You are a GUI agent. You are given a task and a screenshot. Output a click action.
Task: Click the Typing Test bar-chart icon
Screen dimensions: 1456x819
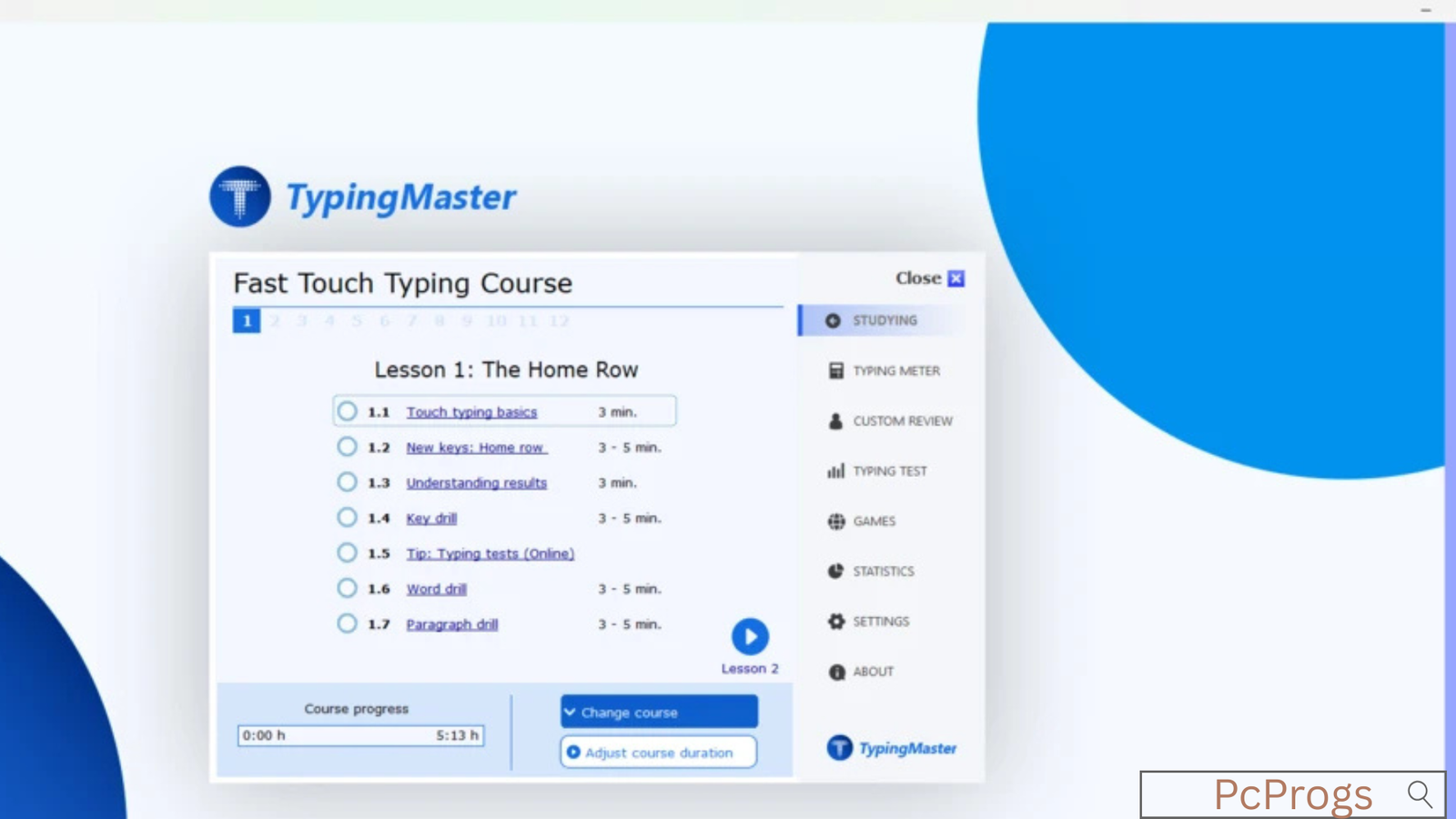(835, 470)
